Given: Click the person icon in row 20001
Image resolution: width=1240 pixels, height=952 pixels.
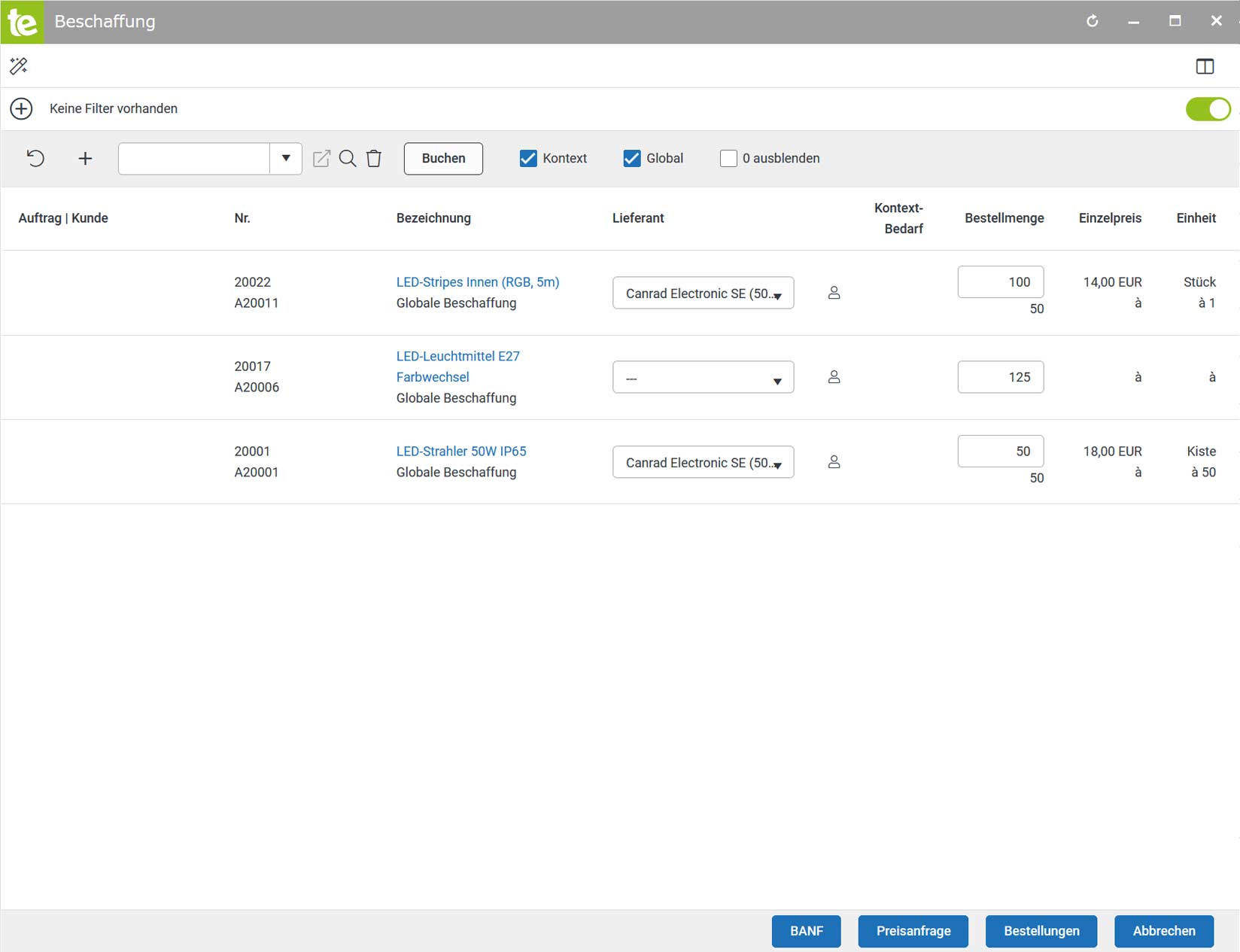Looking at the screenshot, I should pos(834,462).
